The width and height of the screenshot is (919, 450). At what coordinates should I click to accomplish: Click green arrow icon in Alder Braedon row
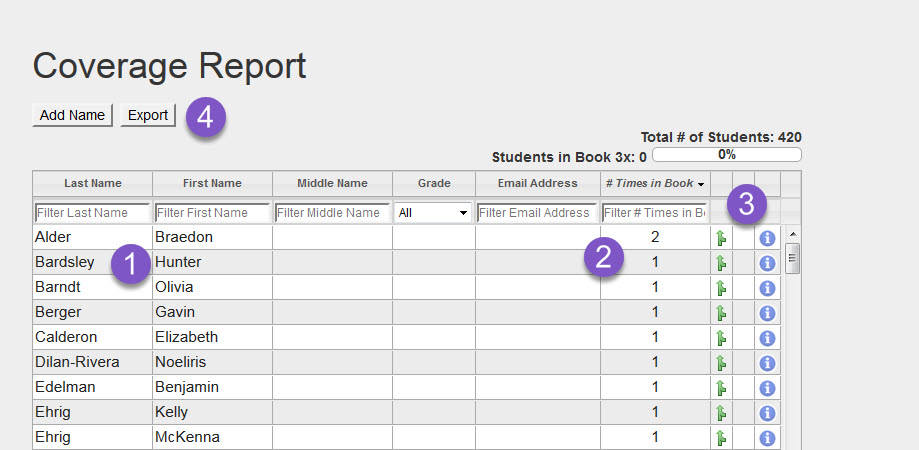pos(721,238)
